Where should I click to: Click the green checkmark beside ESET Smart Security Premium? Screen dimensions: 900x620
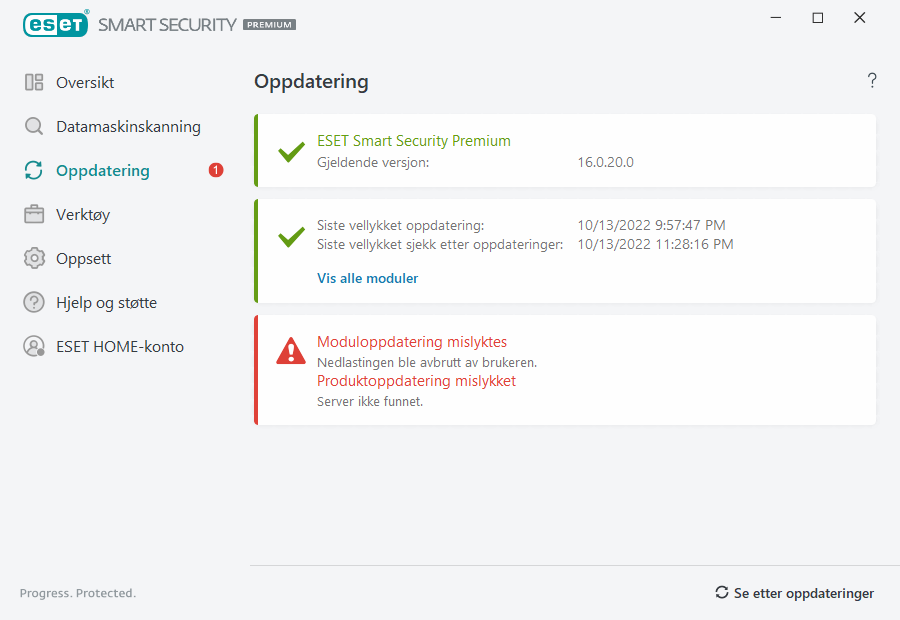tap(291, 152)
